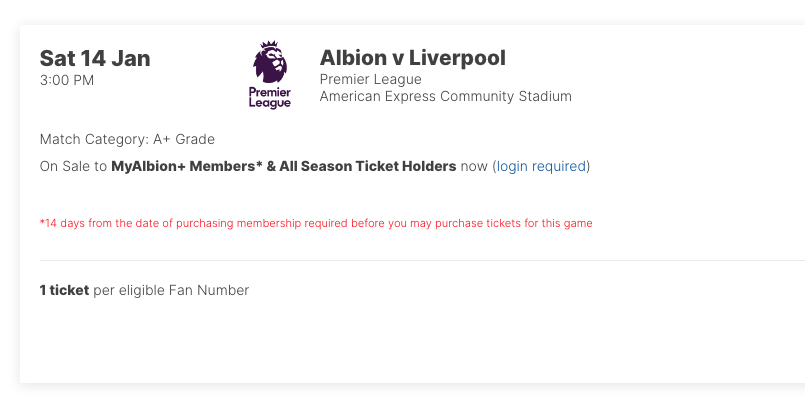Click the red 14 days membership notice
The height and width of the screenshot is (397, 805).
pos(316,223)
